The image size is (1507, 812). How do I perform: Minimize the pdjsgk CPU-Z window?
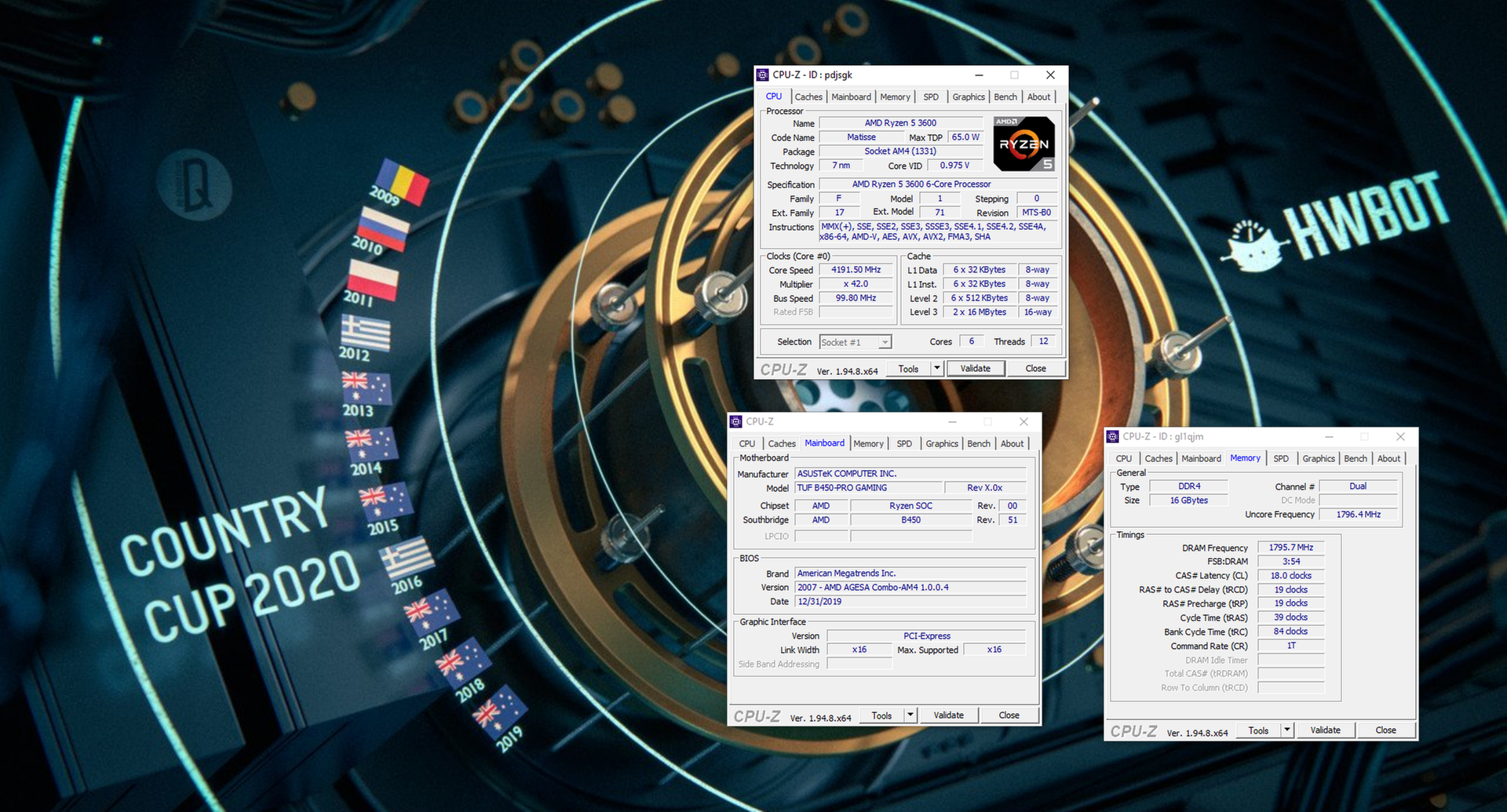[x=980, y=75]
